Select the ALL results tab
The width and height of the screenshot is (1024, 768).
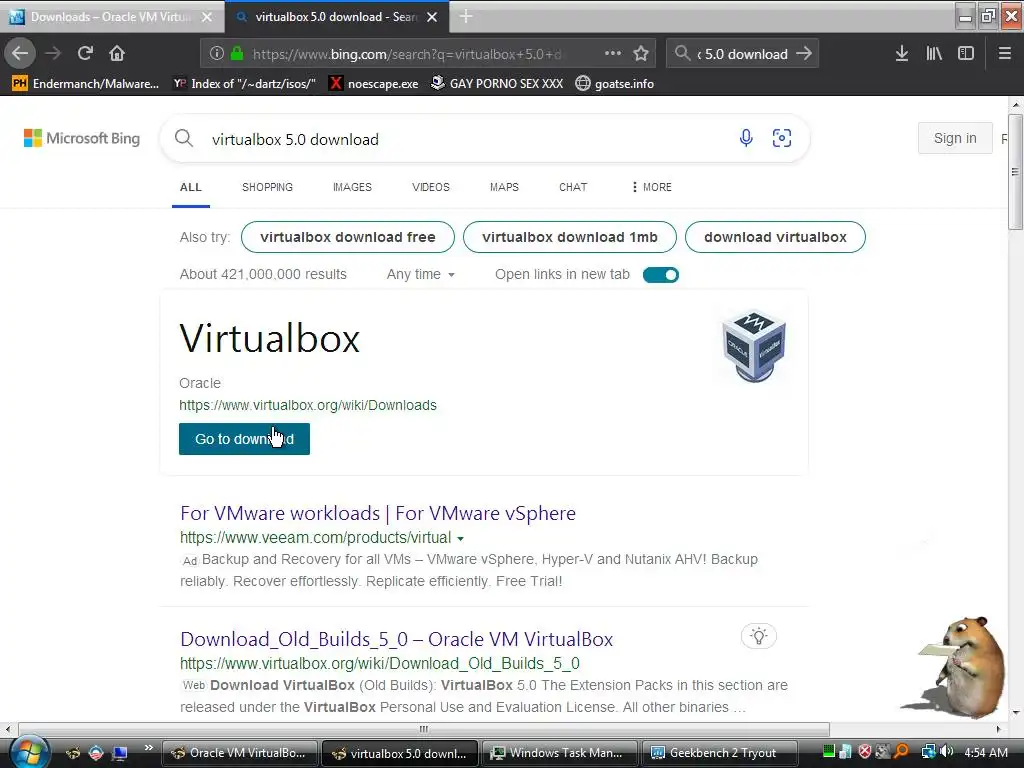(191, 187)
